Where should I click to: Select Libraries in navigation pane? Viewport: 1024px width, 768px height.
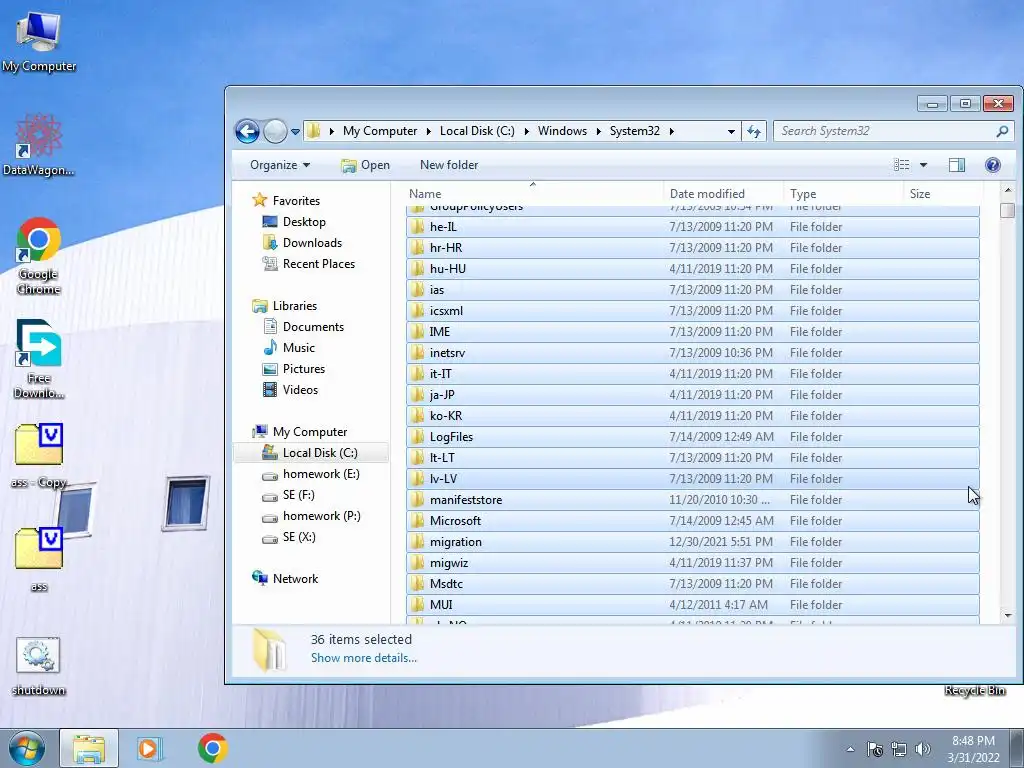pyautogui.click(x=295, y=306)
